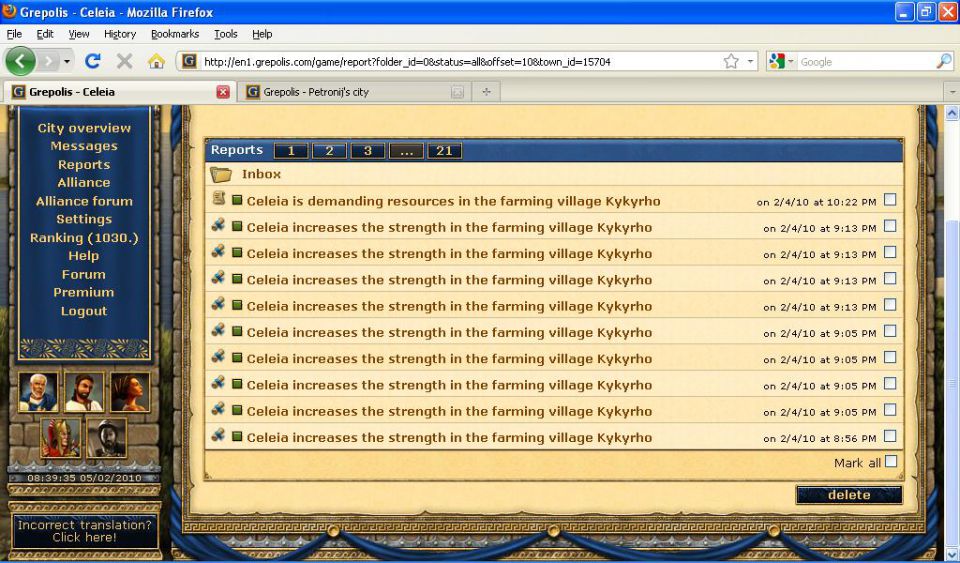Viewport: 960px width, 563px height.
Task: Open a new browser tab
Action: pyautogui.click(x=486, y=92)
